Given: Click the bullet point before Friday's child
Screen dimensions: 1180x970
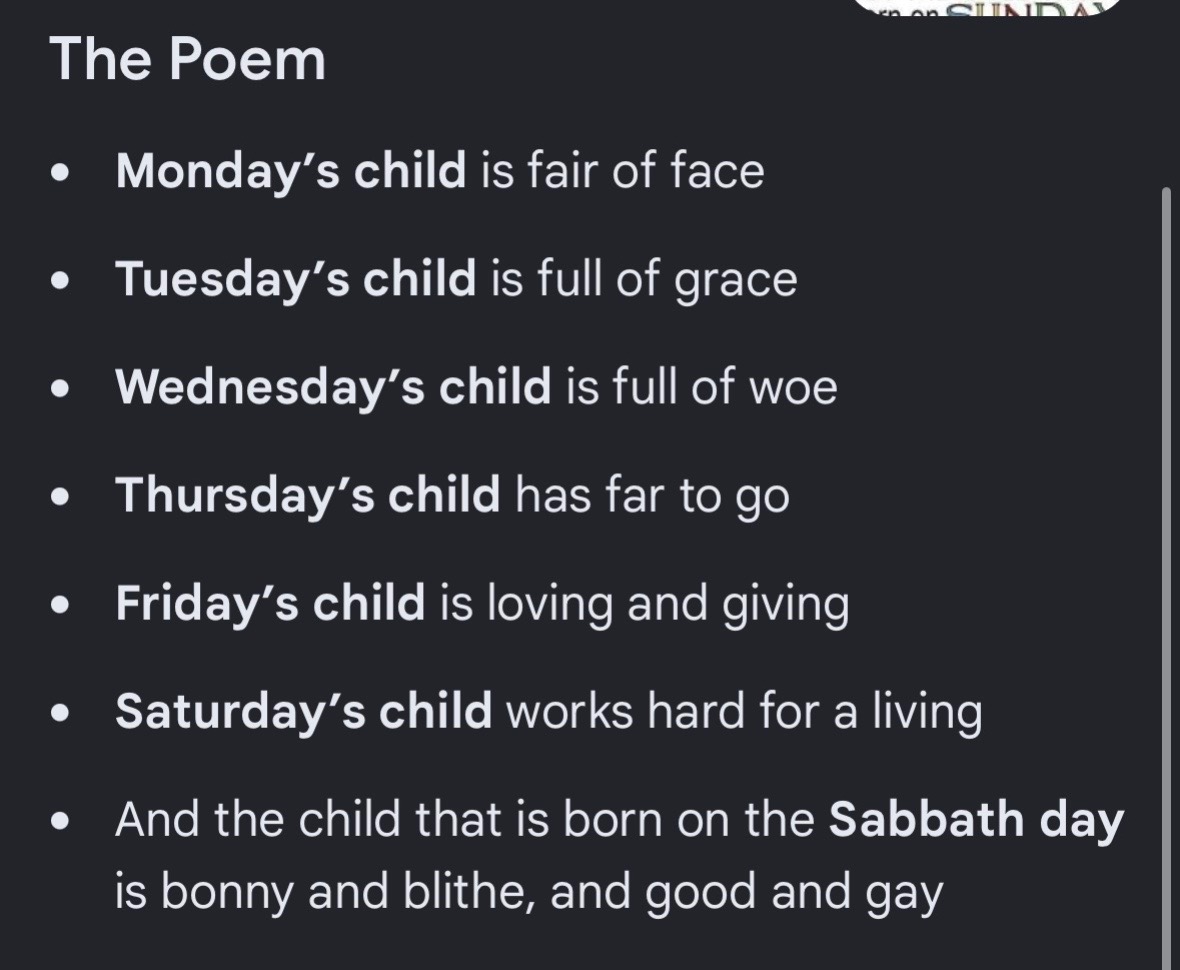Looking at the screenshot, I should pyautogui.click(x=60, y=606).
